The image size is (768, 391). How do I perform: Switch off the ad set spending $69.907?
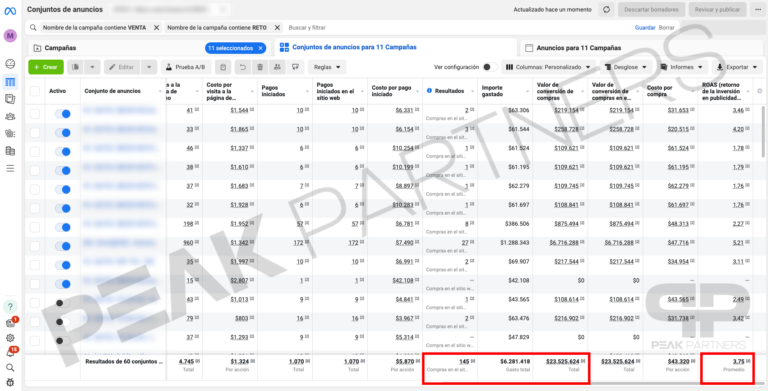63,265
